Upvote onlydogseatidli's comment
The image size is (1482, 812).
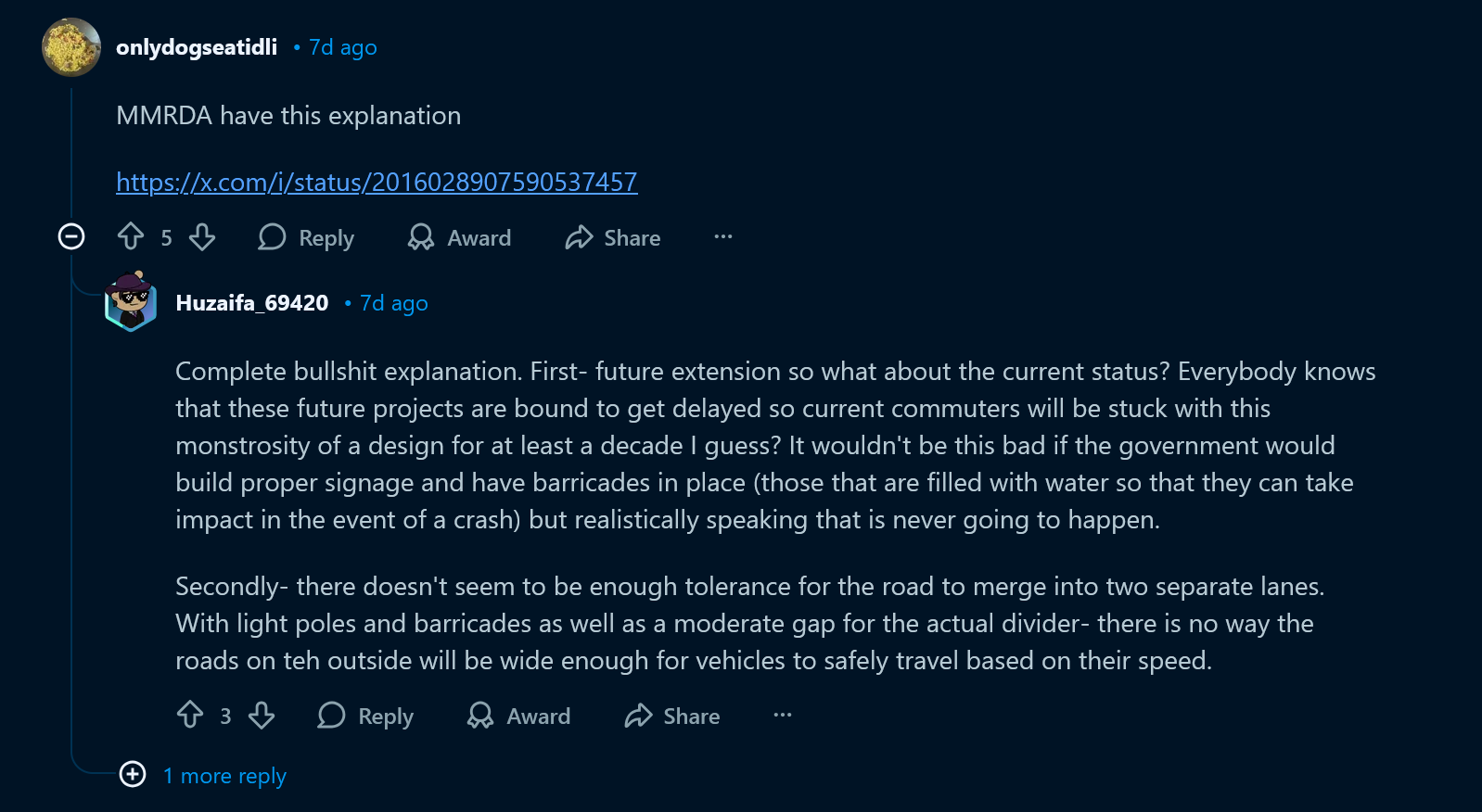tap(131, 237)
